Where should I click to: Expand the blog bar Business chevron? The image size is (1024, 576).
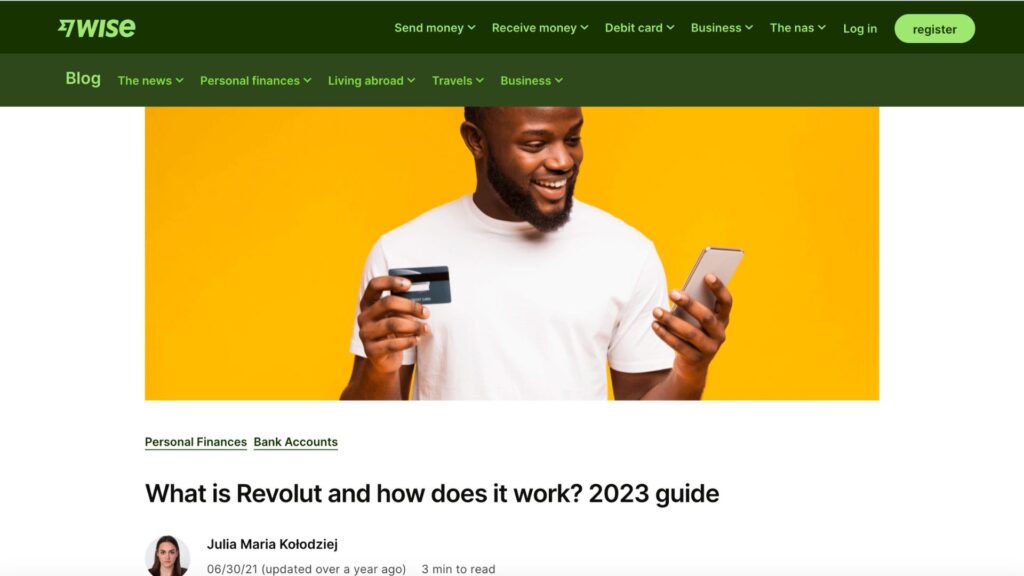(x=559, y=80)
